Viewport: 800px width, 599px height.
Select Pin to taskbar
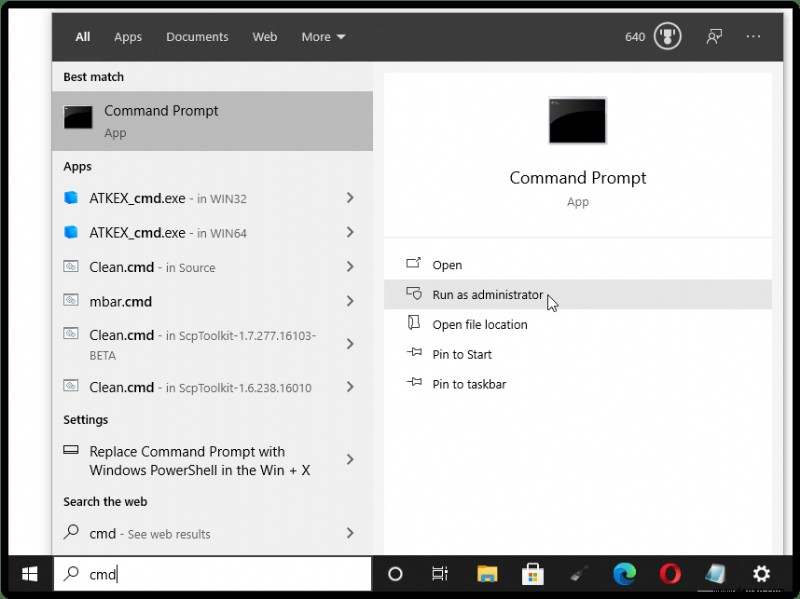578,384
